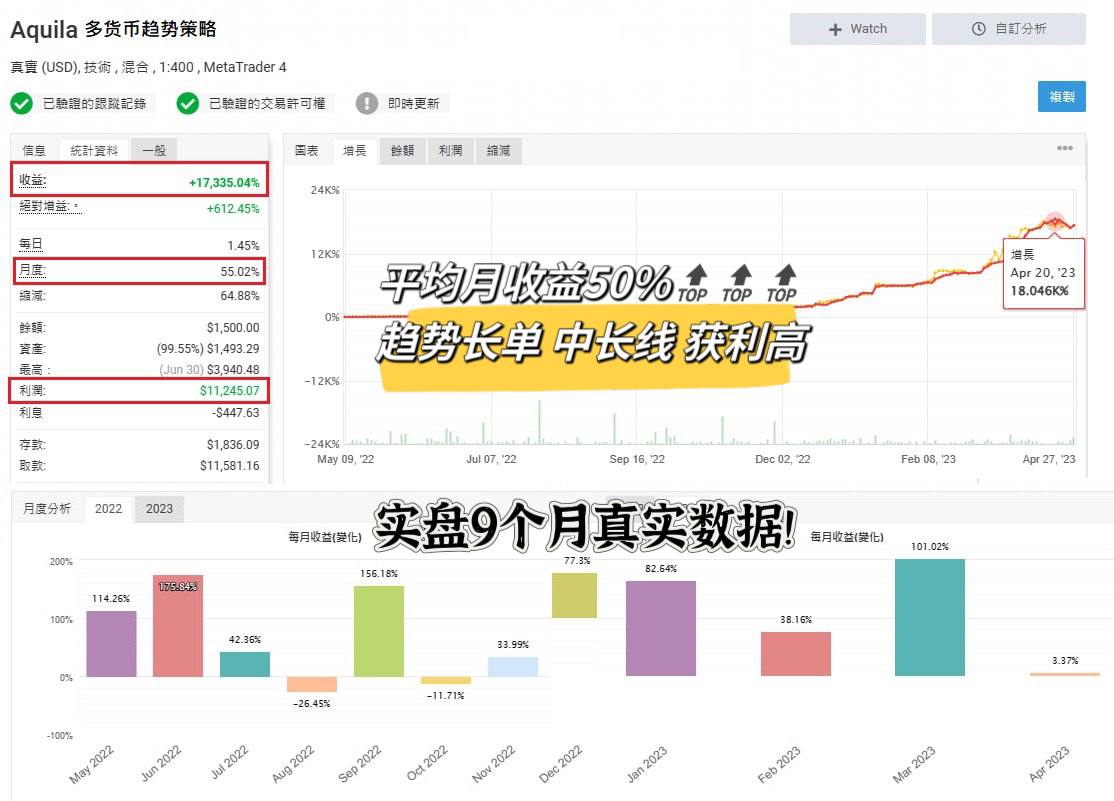The image size is (1114, 801).
Task: Click the verified track record green check icon
Action: tap(22, 102)
